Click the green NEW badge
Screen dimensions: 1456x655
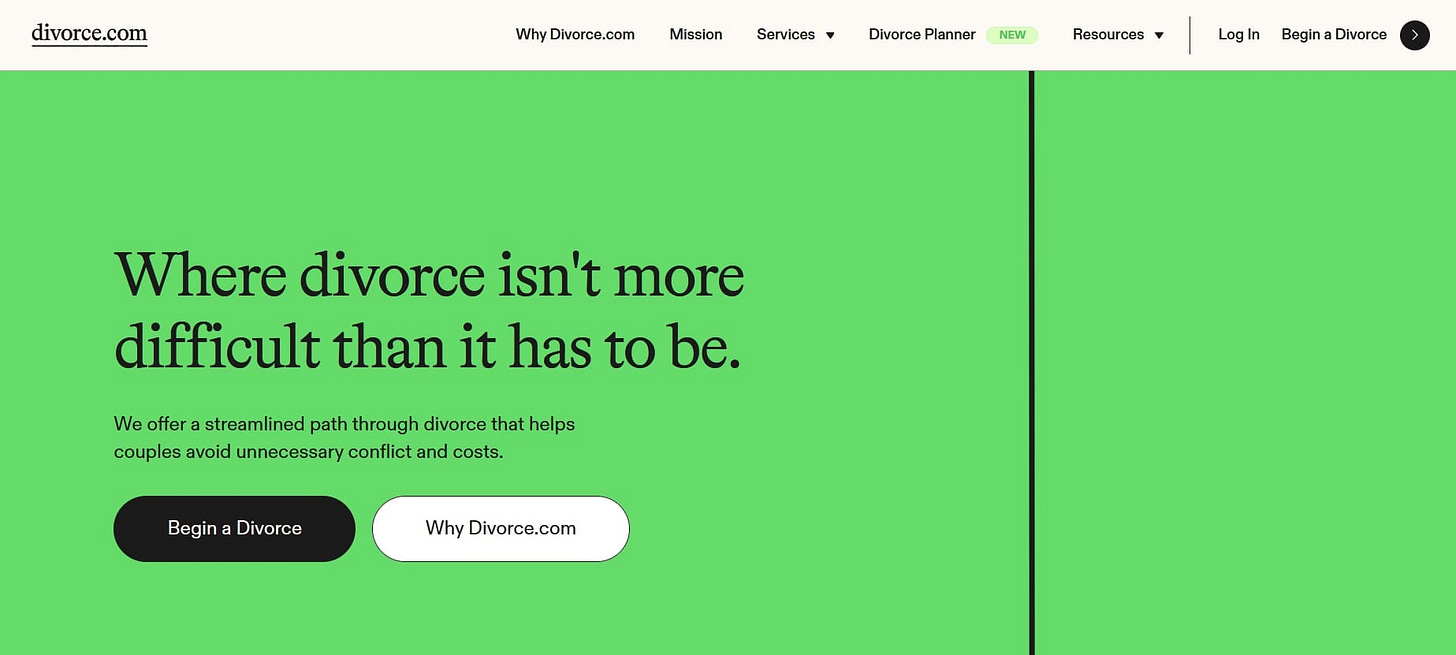[1012, 34]
